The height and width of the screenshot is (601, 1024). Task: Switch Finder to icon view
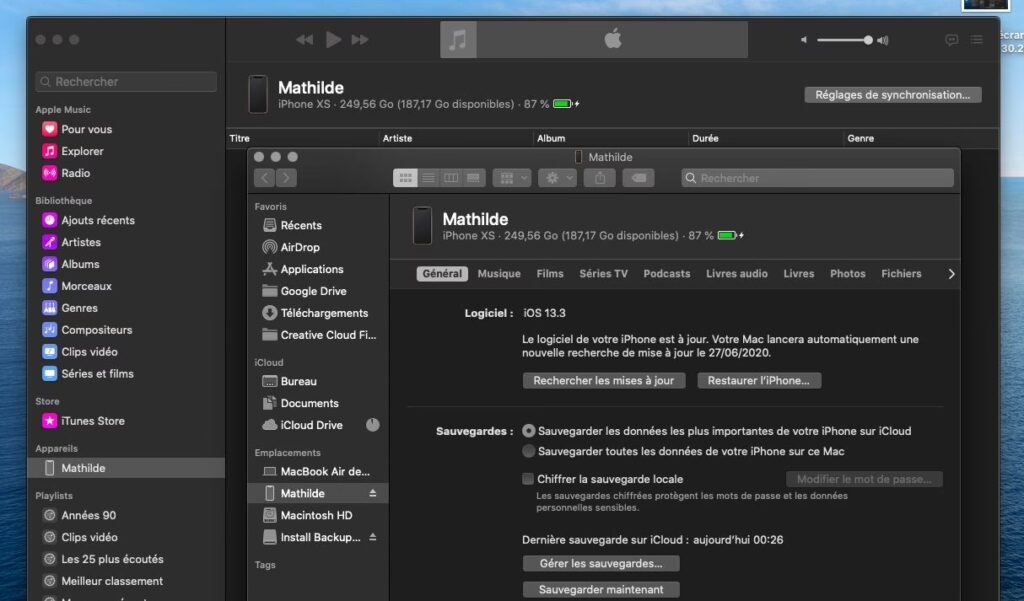(x=405, y=178)
